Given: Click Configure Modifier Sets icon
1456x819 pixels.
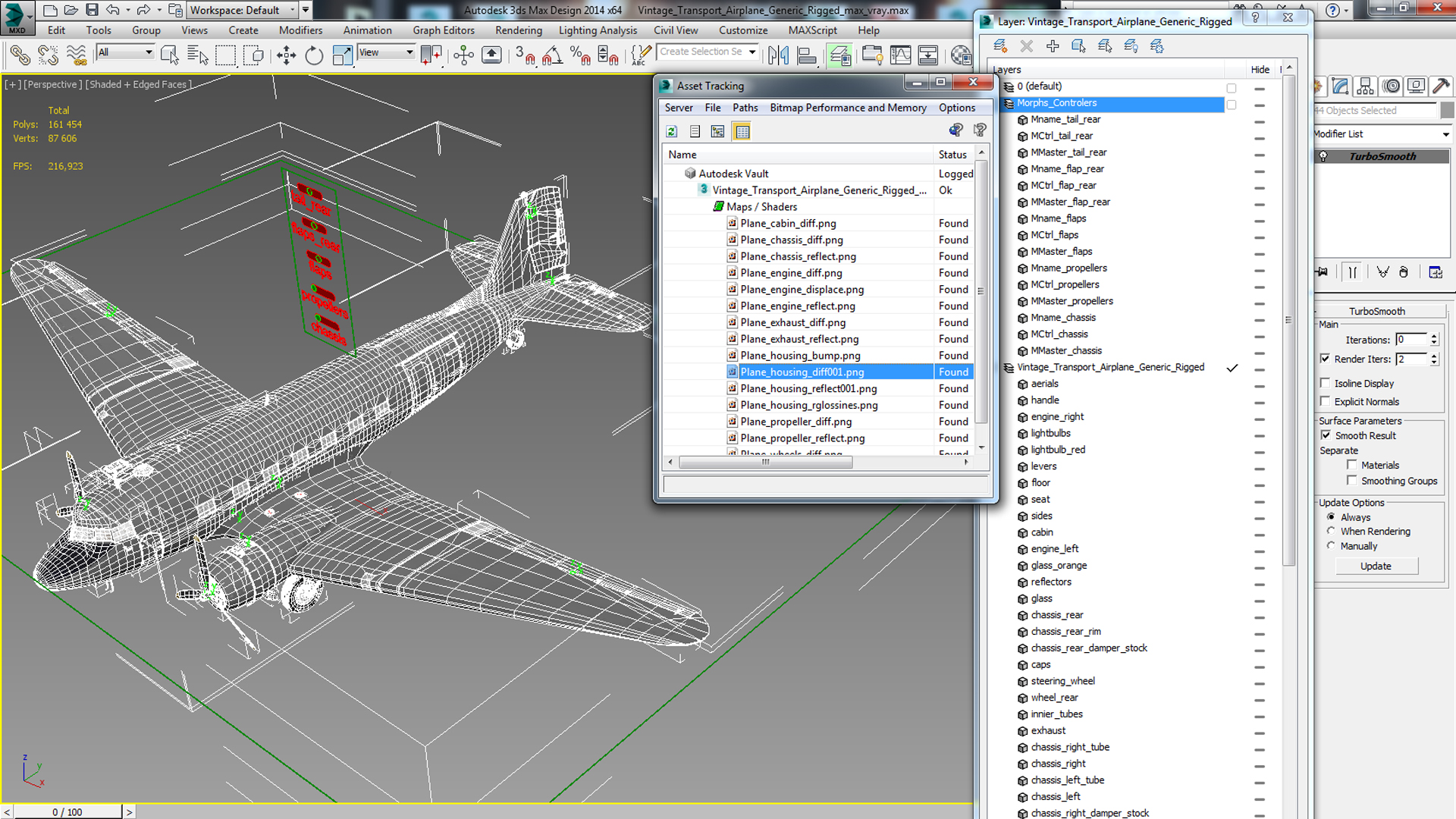Looking at the screenshot, I should click(x=1435, y=271).
